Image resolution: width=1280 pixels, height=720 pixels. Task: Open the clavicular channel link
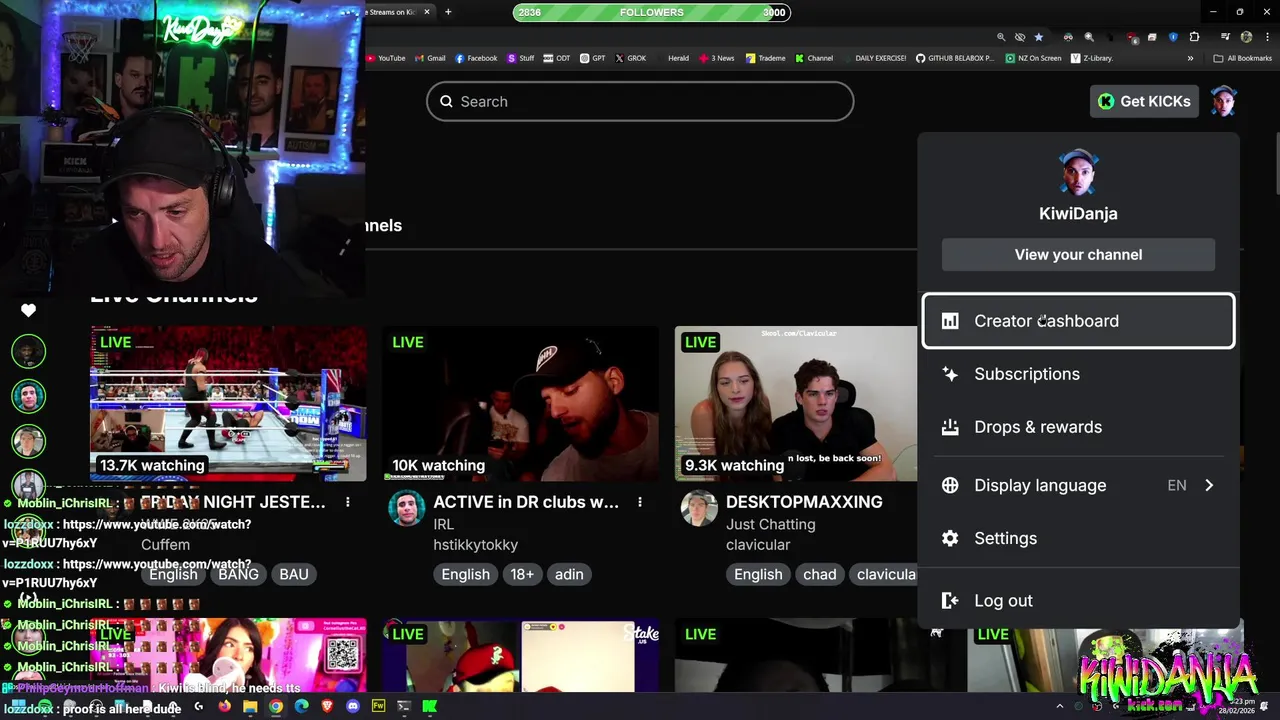(758, 545)
